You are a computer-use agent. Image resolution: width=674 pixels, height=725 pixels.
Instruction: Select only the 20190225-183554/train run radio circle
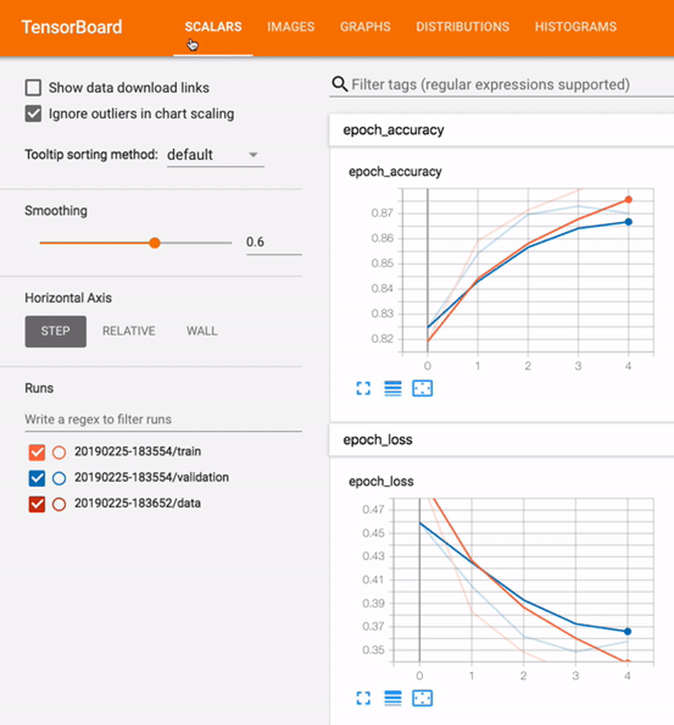[x=59, y=452]
